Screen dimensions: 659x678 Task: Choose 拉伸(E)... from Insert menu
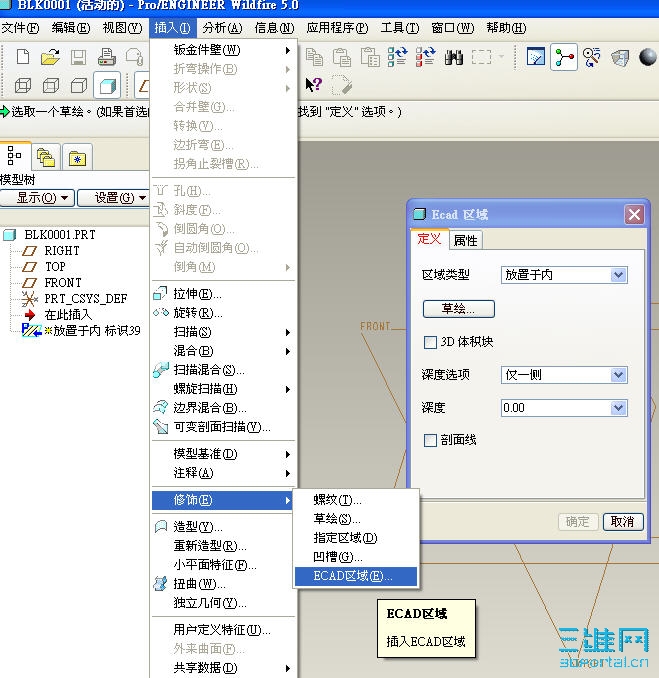pos(224,294)
